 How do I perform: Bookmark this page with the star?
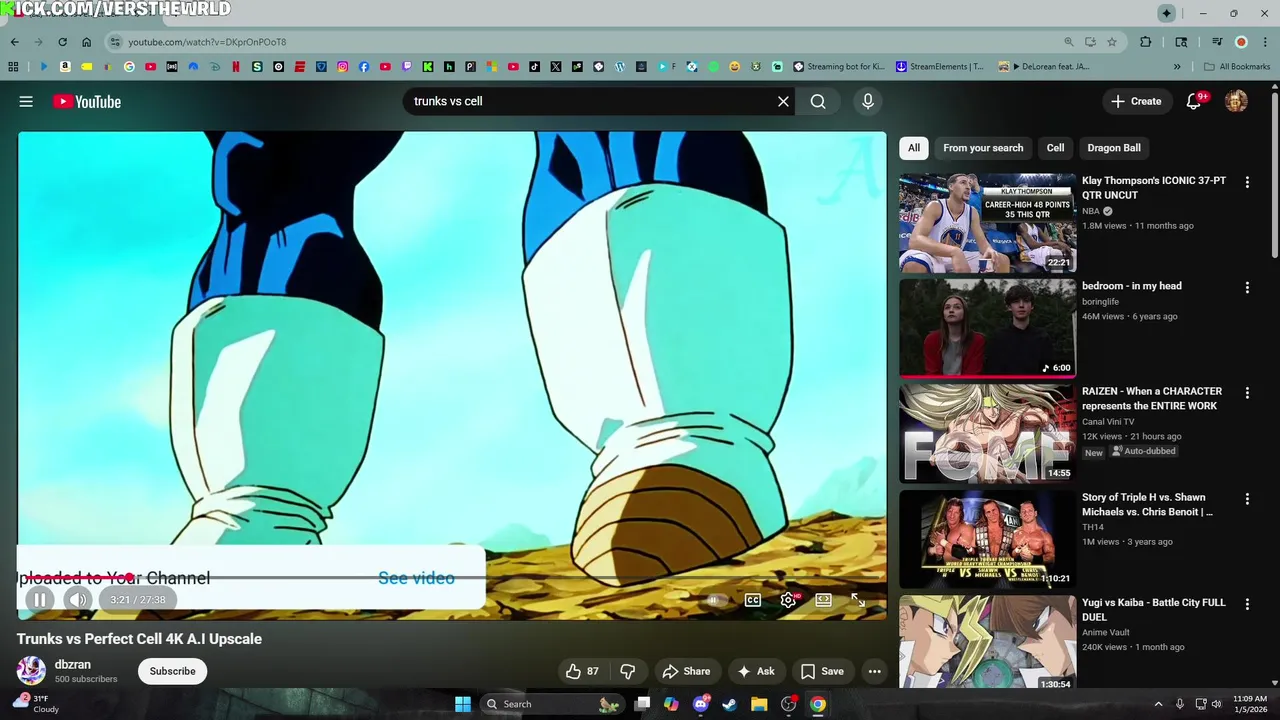tap(1112, 42)
